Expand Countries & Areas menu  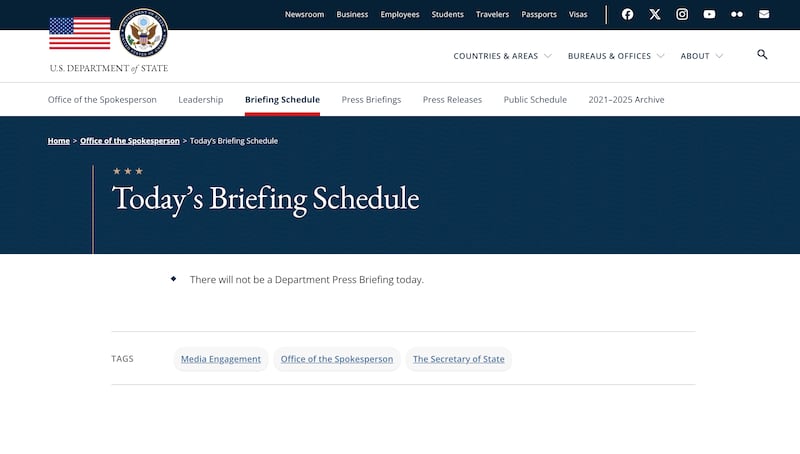(502, 56)
